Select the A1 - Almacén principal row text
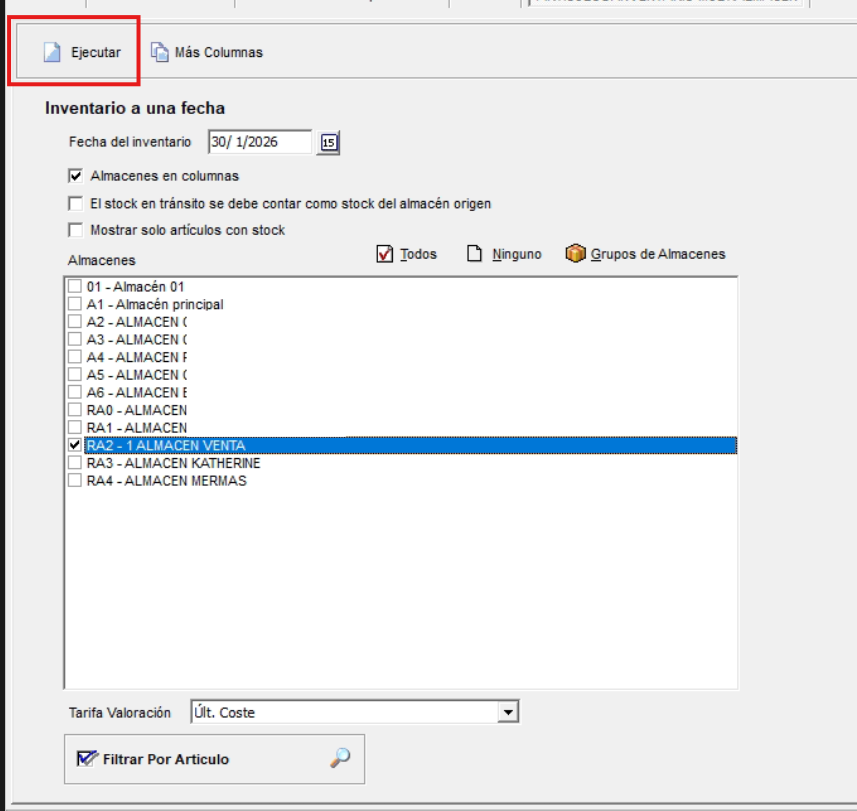Viewport: 857px width, 811px height. pyautogui.click(x=155, y=304)
